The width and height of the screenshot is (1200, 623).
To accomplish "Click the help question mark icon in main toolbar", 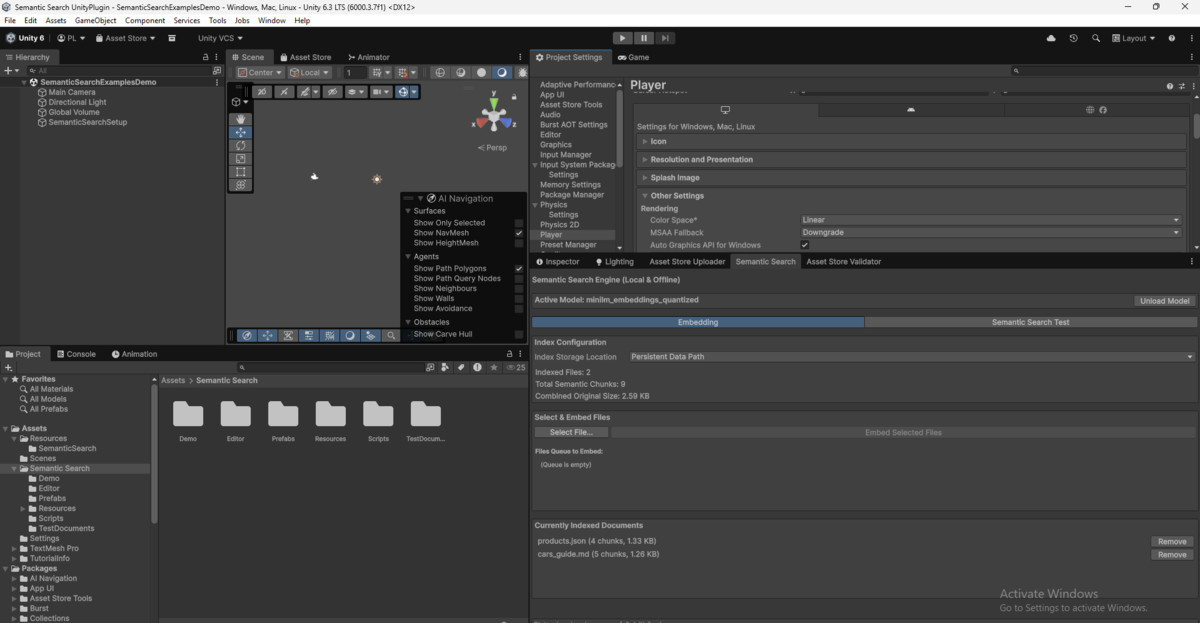I will [x=1170, y=38].
